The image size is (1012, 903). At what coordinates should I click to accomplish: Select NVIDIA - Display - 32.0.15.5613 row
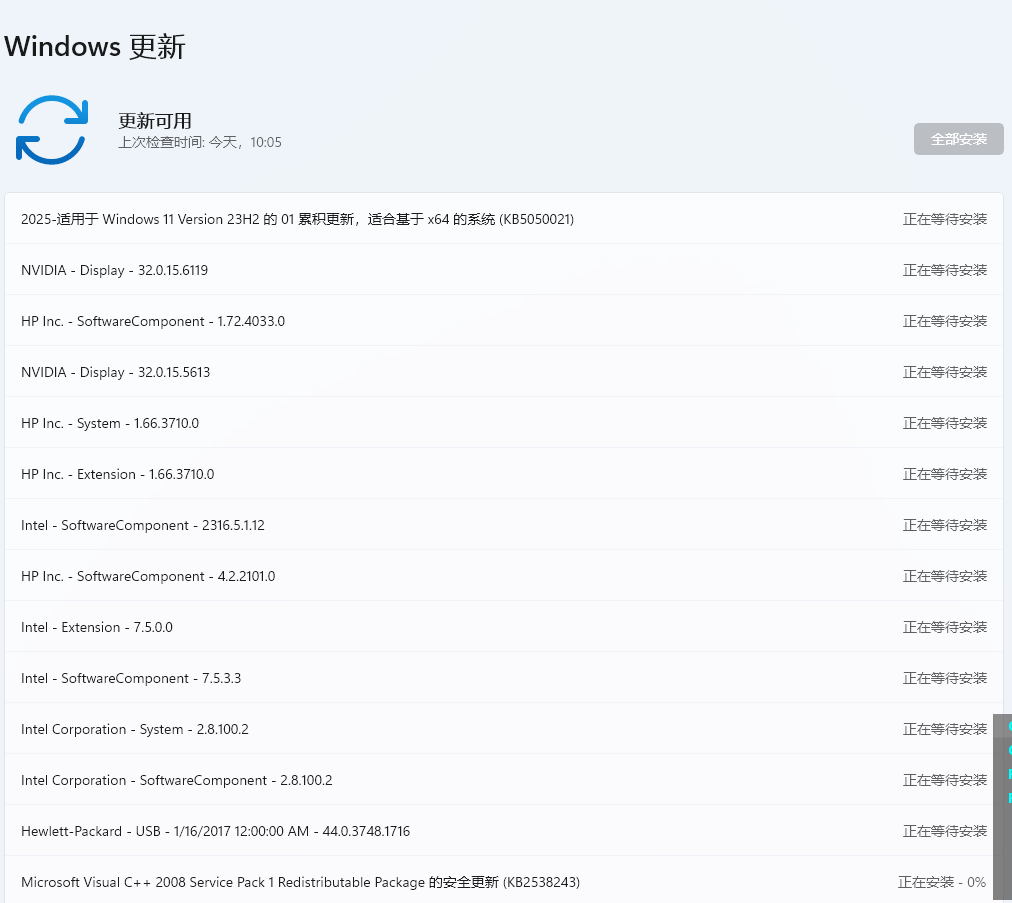coord(504,372)
